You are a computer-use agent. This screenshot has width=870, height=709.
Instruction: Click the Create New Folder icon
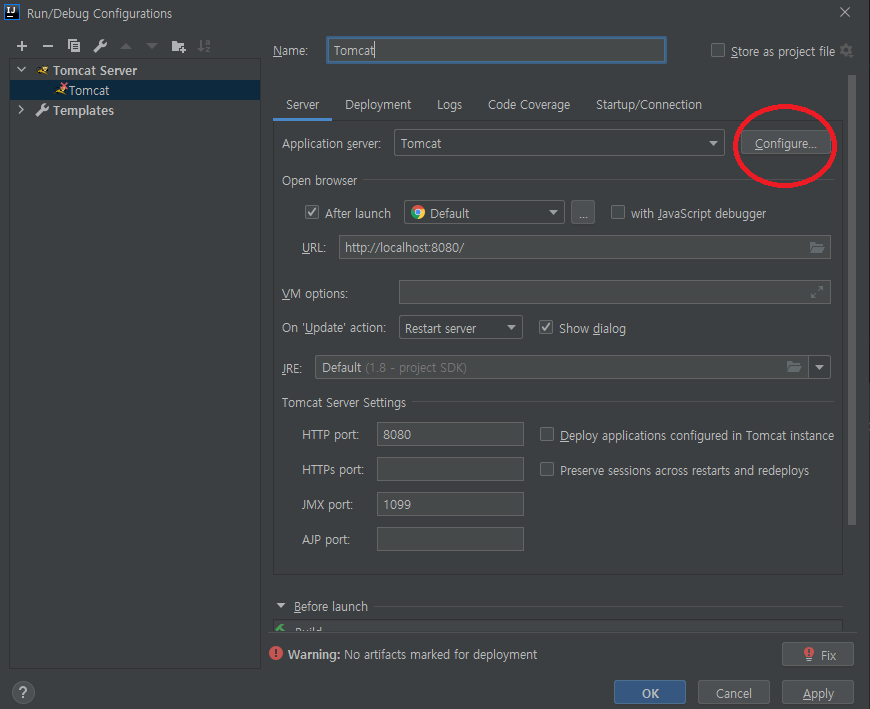tap(179, 46)
